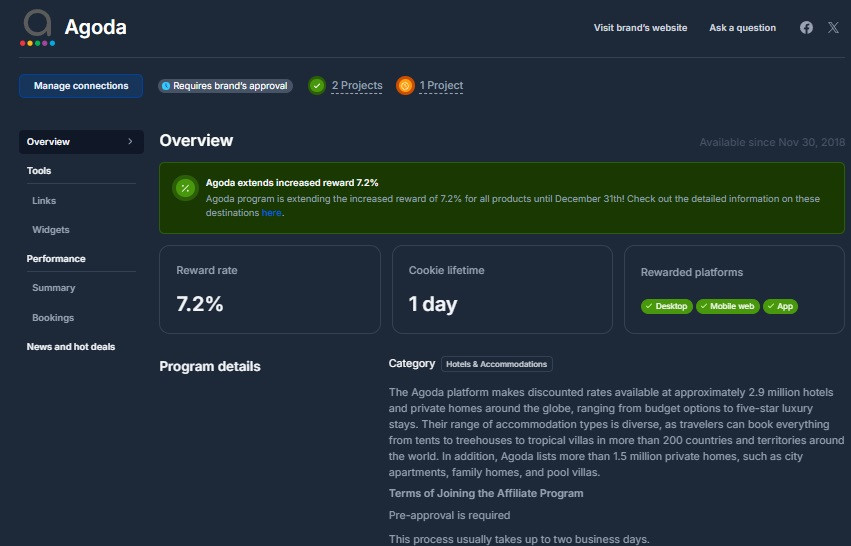Open the 1 Project pending link

point(441,86)
